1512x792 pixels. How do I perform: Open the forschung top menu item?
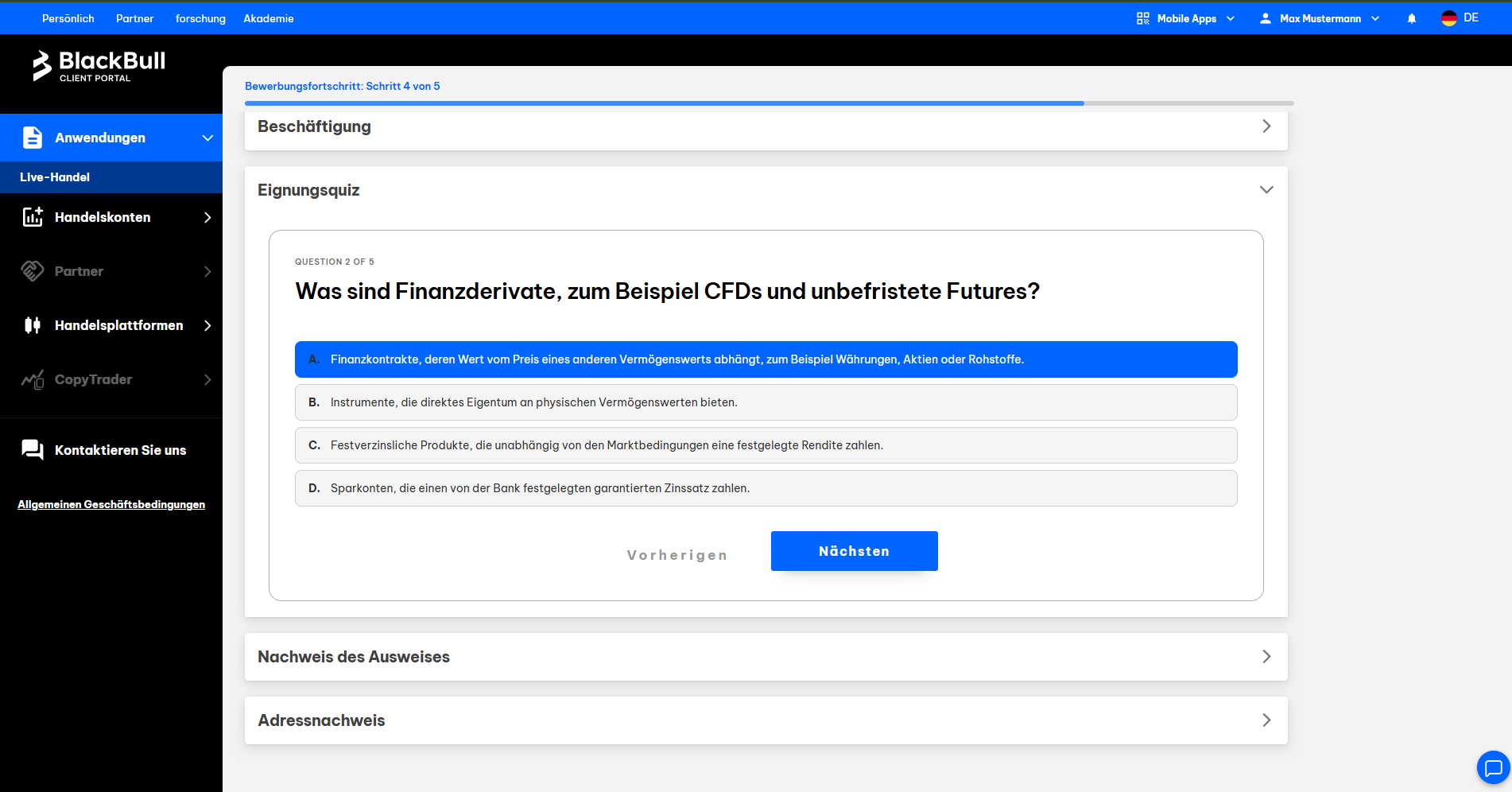point(200,18)
